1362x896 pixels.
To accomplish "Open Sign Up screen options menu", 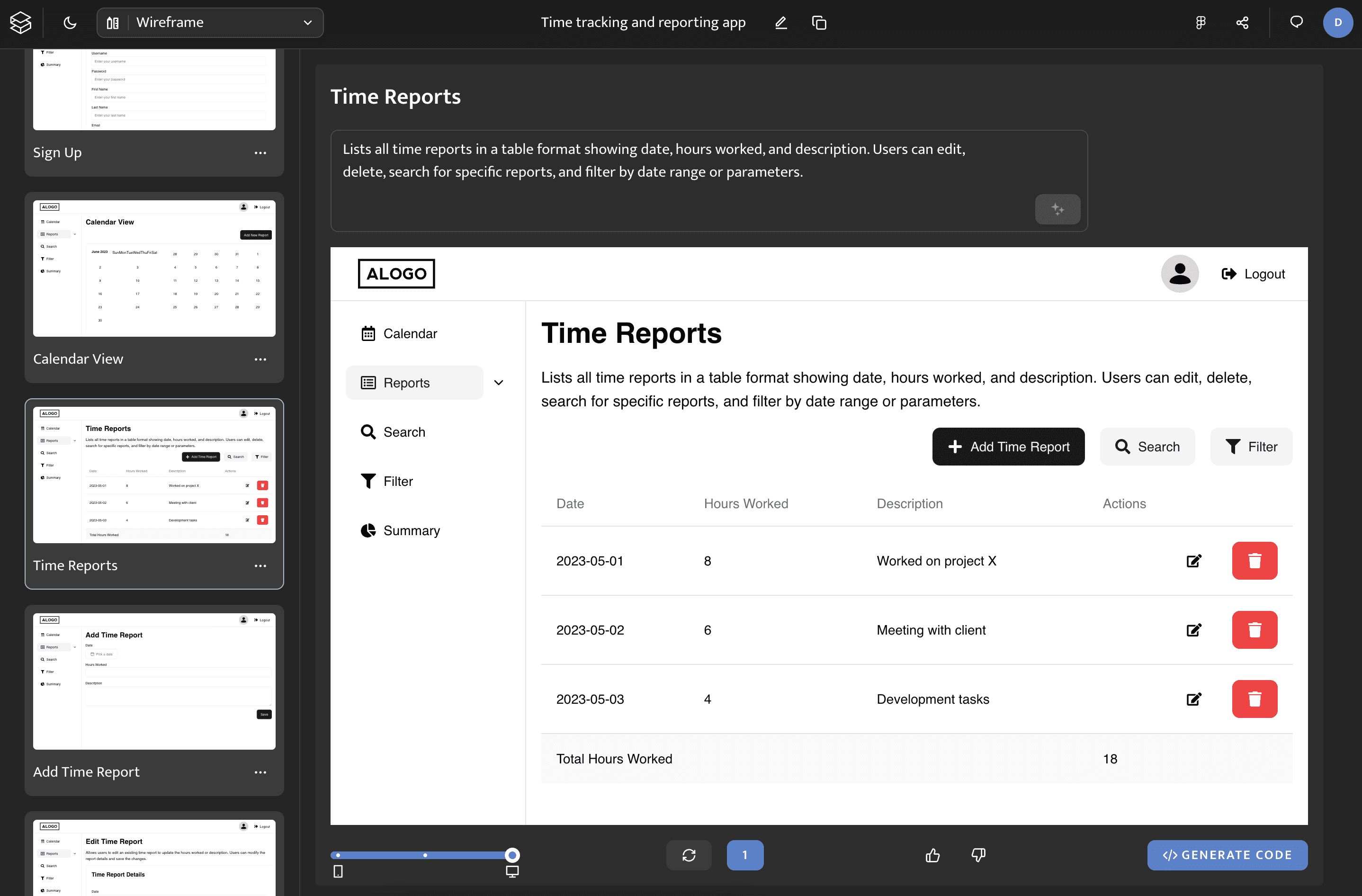I will click(260, 153).
